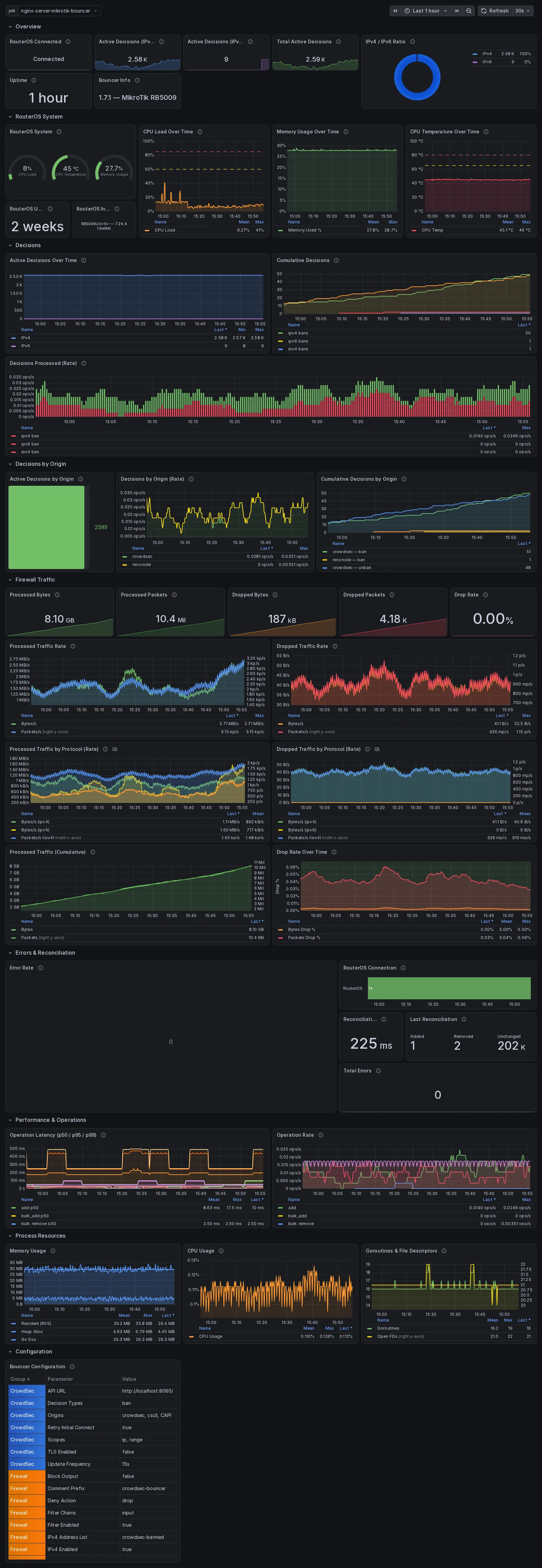Sort configuration table by Value column
542x1568 pixels.
[129, 1379]
